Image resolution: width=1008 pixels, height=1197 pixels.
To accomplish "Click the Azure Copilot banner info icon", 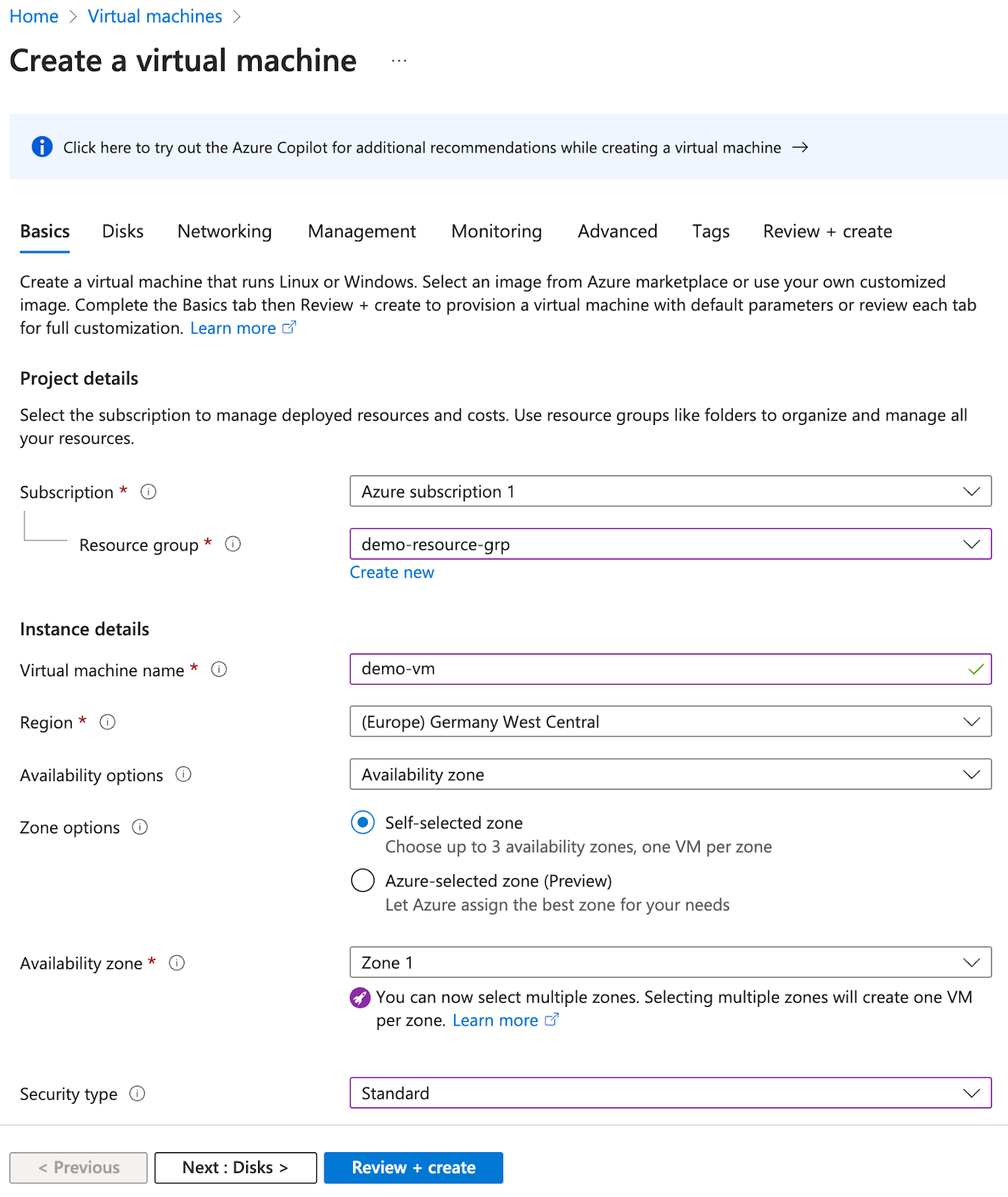I will click(41, 147).
